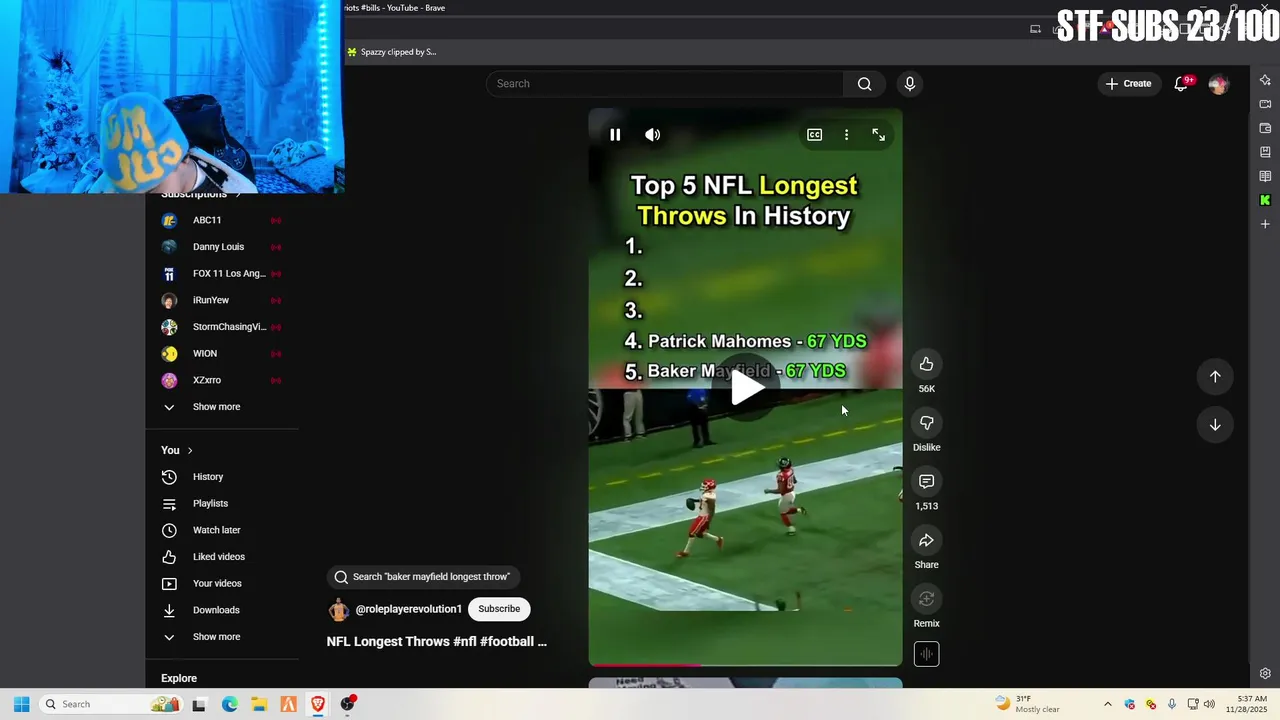Image resolution: width=1280 pixels, height=720 pixels.
Task: Subscribe to @roleplayerevolution1
Action: tap(499, 609)
